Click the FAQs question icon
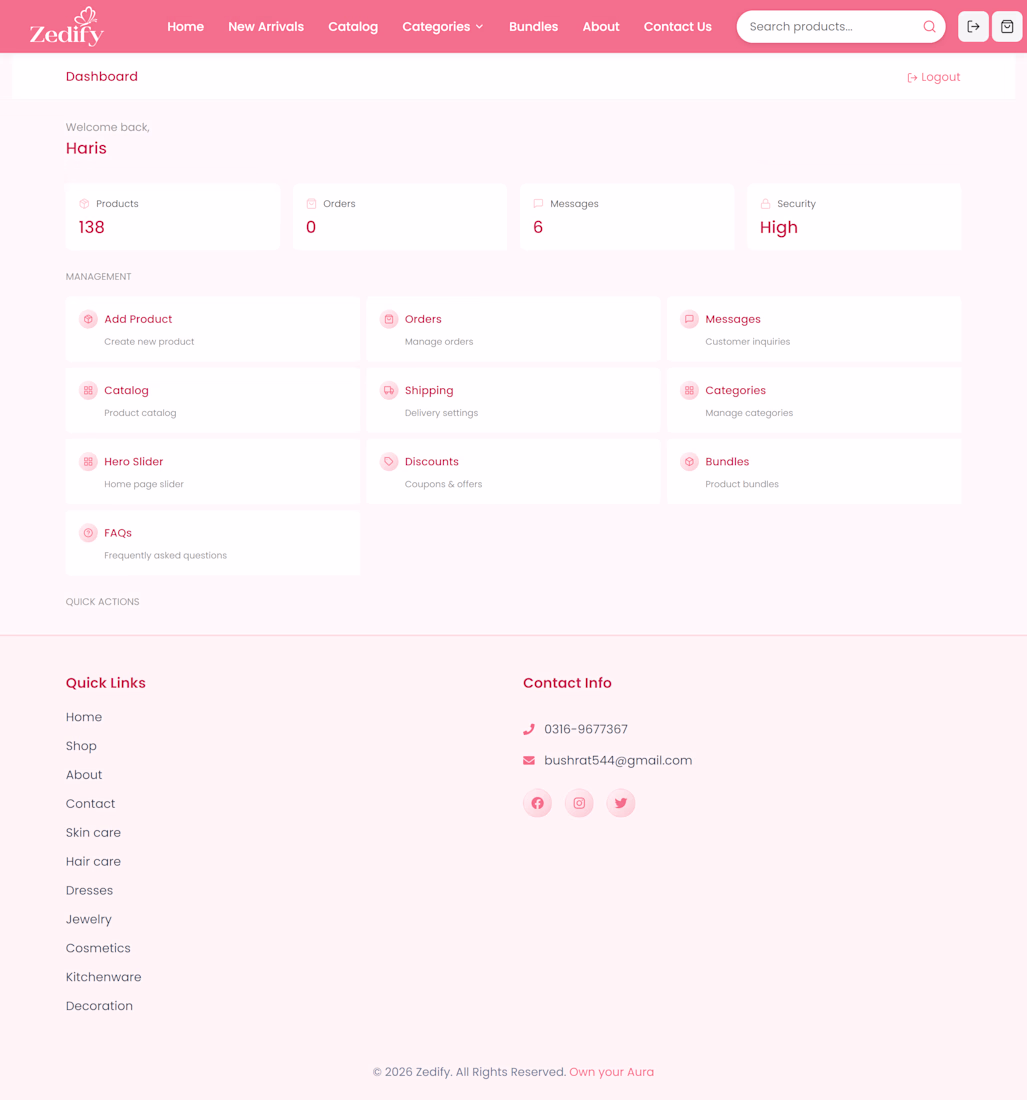The width and height of the screenshot is (1027, 1100). 88,532
